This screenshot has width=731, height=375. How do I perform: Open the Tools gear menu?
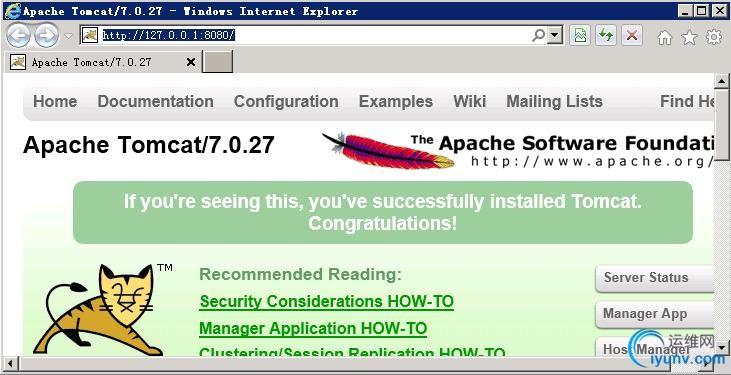tap(714, 36)
